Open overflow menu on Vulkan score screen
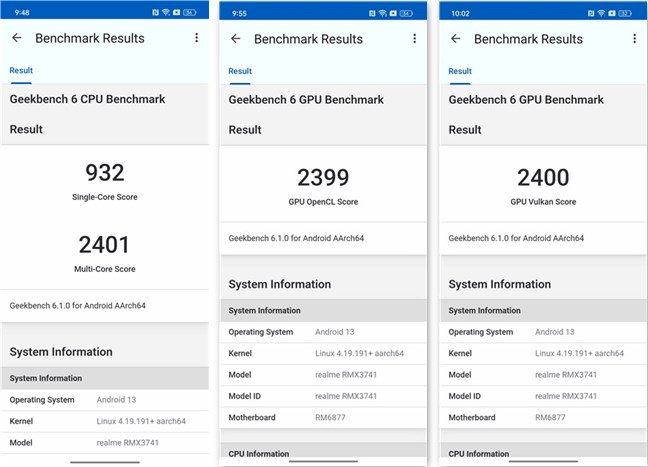 coord(634,39)
